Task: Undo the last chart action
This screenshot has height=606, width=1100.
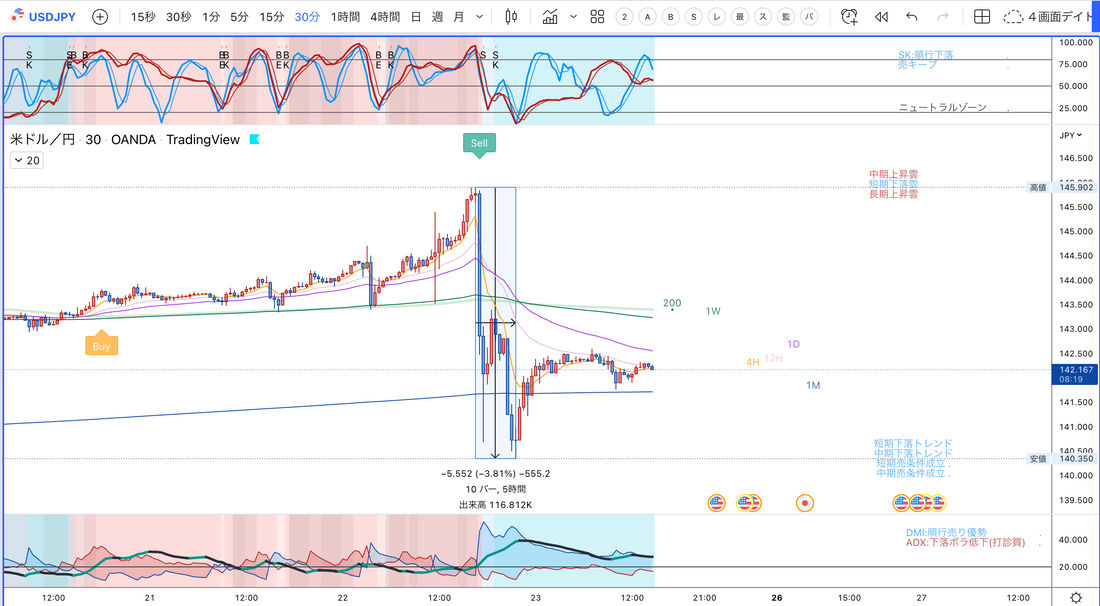Action: [911, 17]
